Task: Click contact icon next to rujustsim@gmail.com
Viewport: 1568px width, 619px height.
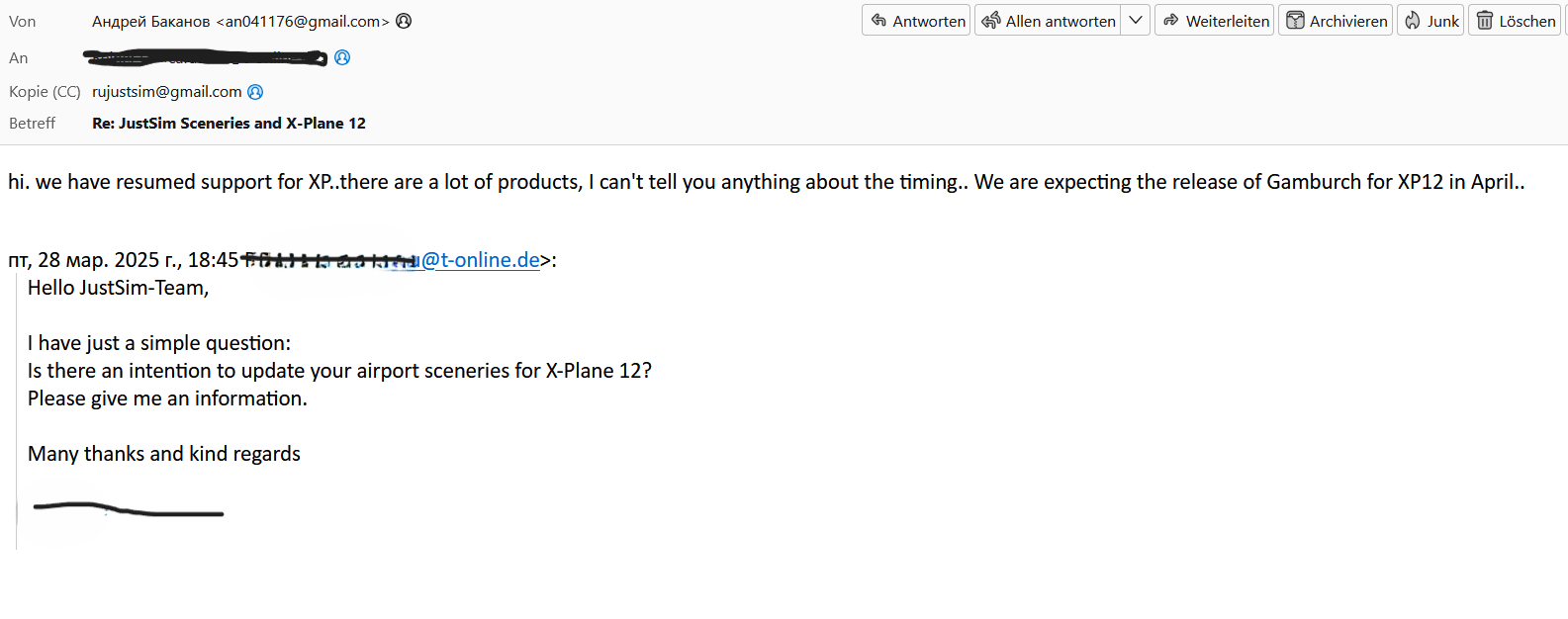Action: [x=255, y=92]
